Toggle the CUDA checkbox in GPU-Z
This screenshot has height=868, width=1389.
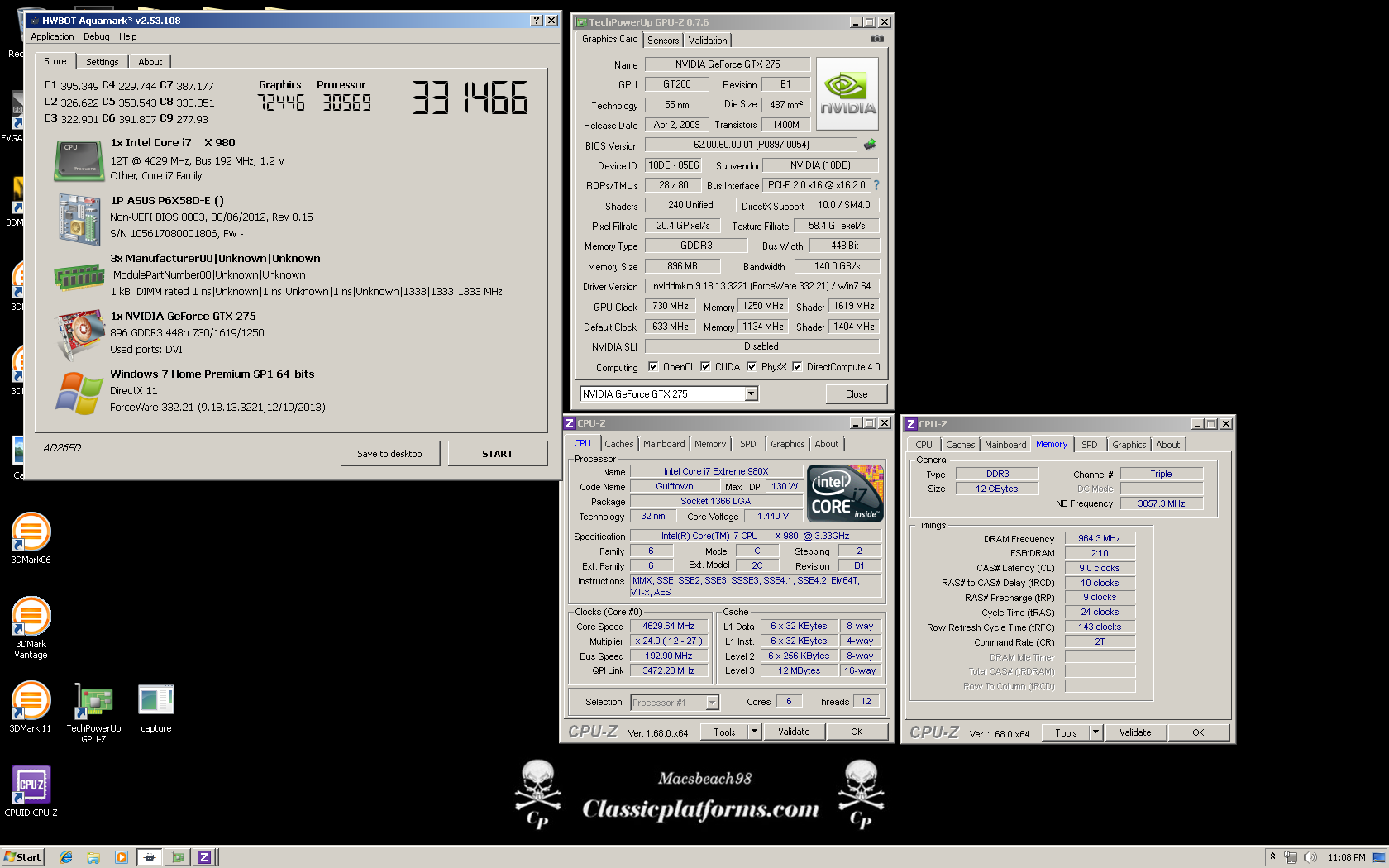coord(705,366)
